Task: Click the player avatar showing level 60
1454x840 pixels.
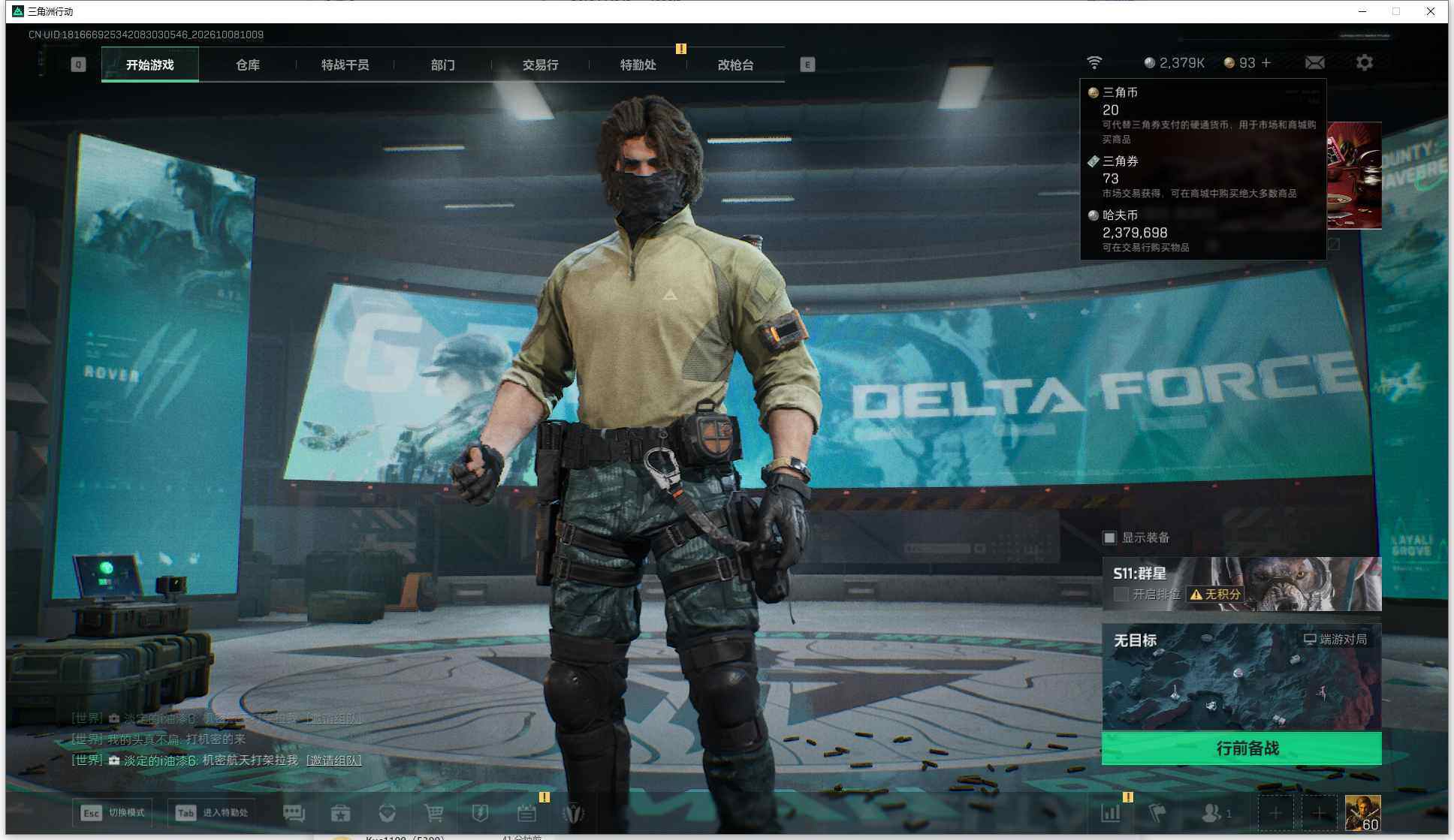Action: (1362, 813)
